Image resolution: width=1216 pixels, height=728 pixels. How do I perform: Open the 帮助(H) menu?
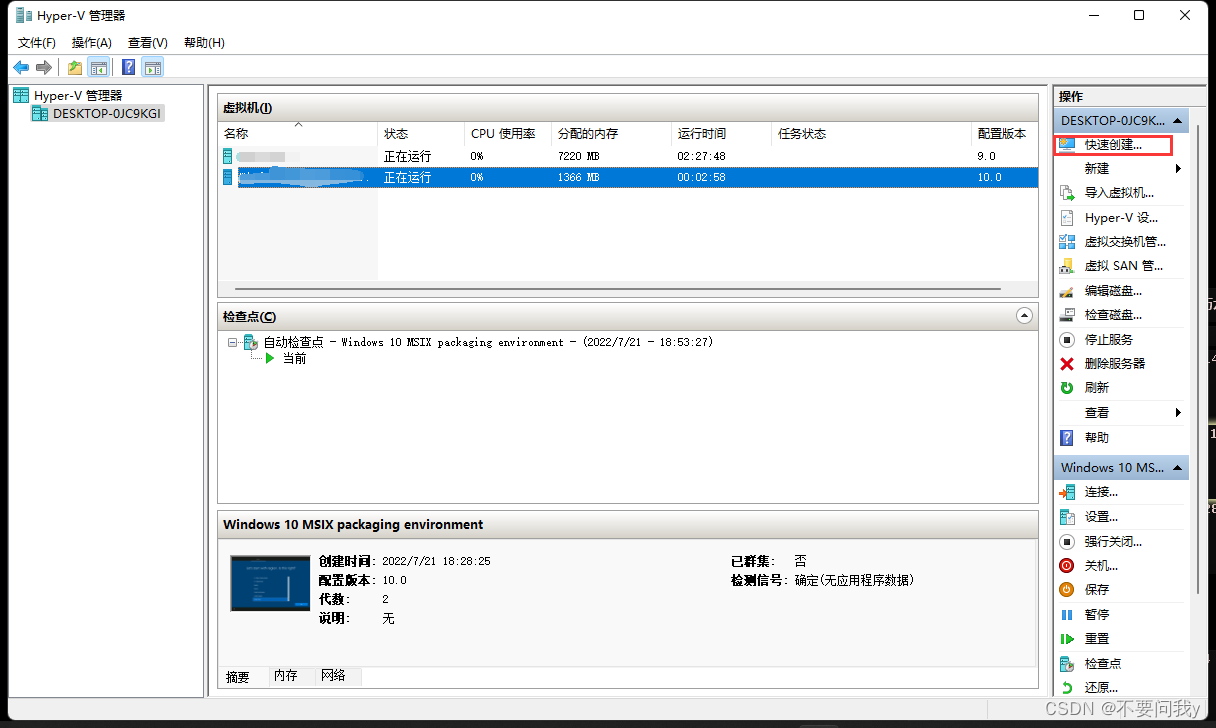coord(204,42)
